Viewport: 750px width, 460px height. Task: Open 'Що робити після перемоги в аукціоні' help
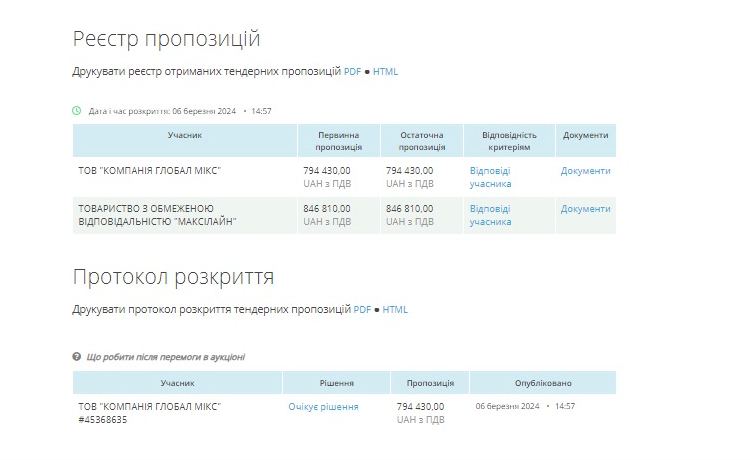[166, 357]
